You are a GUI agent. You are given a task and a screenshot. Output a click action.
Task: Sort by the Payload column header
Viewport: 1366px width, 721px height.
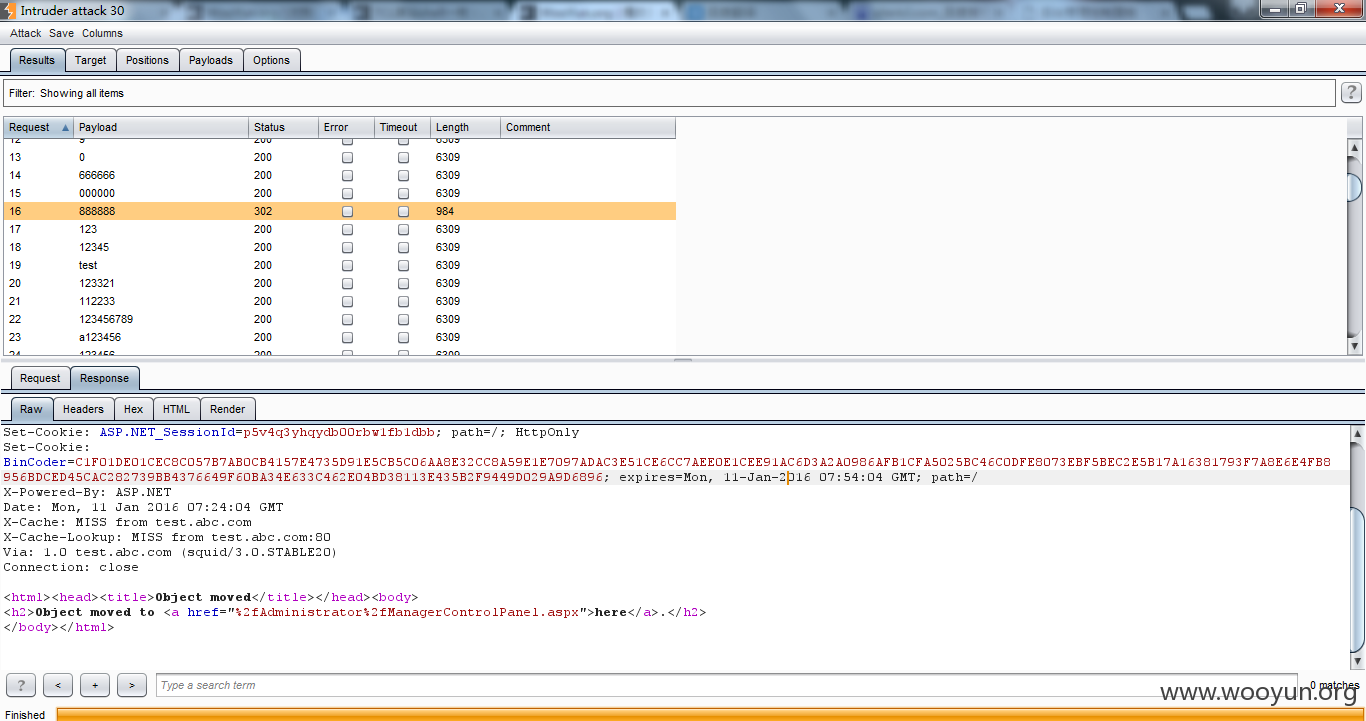(x=161, y=127)
